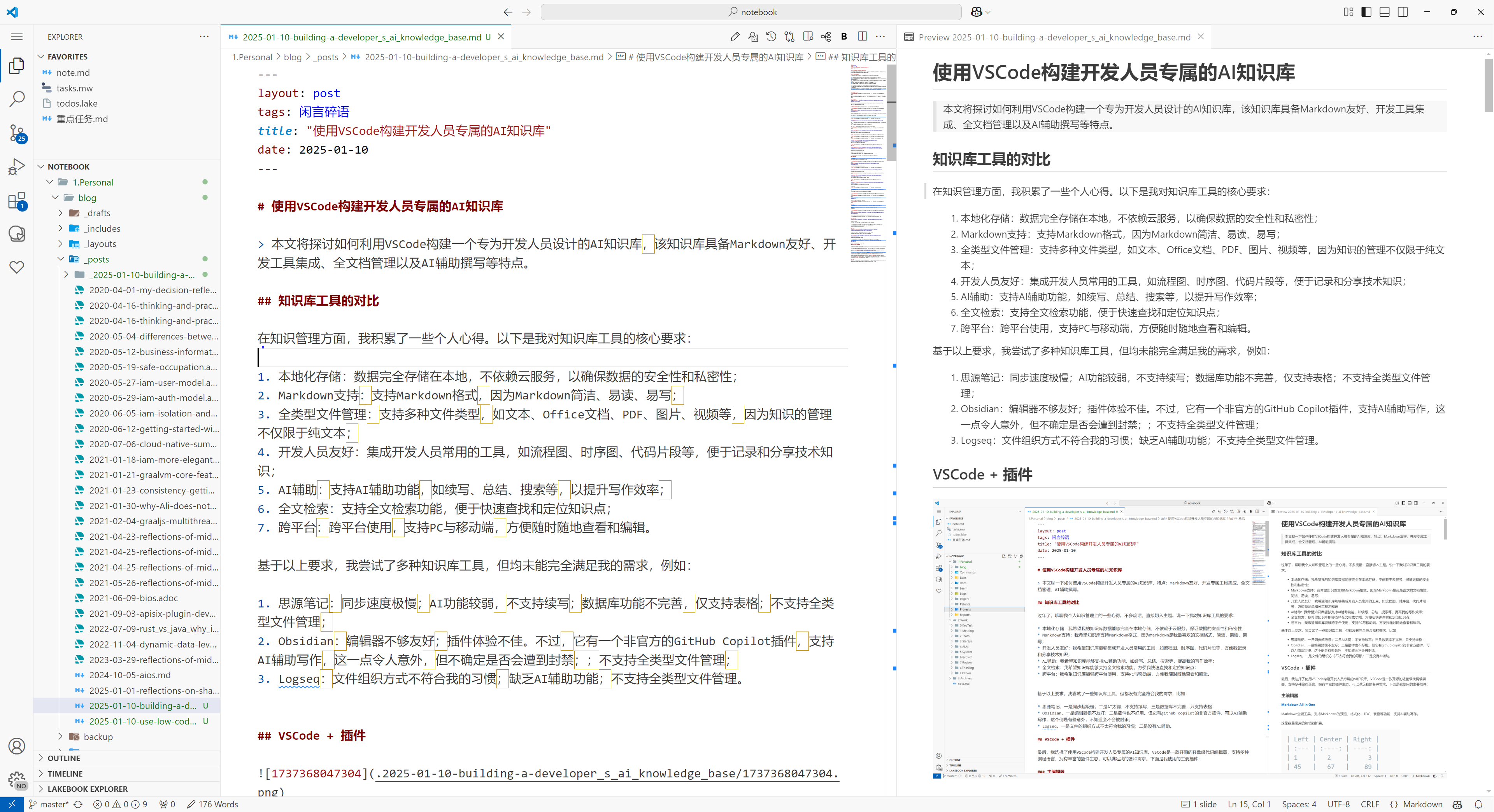Click the remote window icon in status bar
The height and width of the screenshot is (812, 1494).
tap(12, 805)
